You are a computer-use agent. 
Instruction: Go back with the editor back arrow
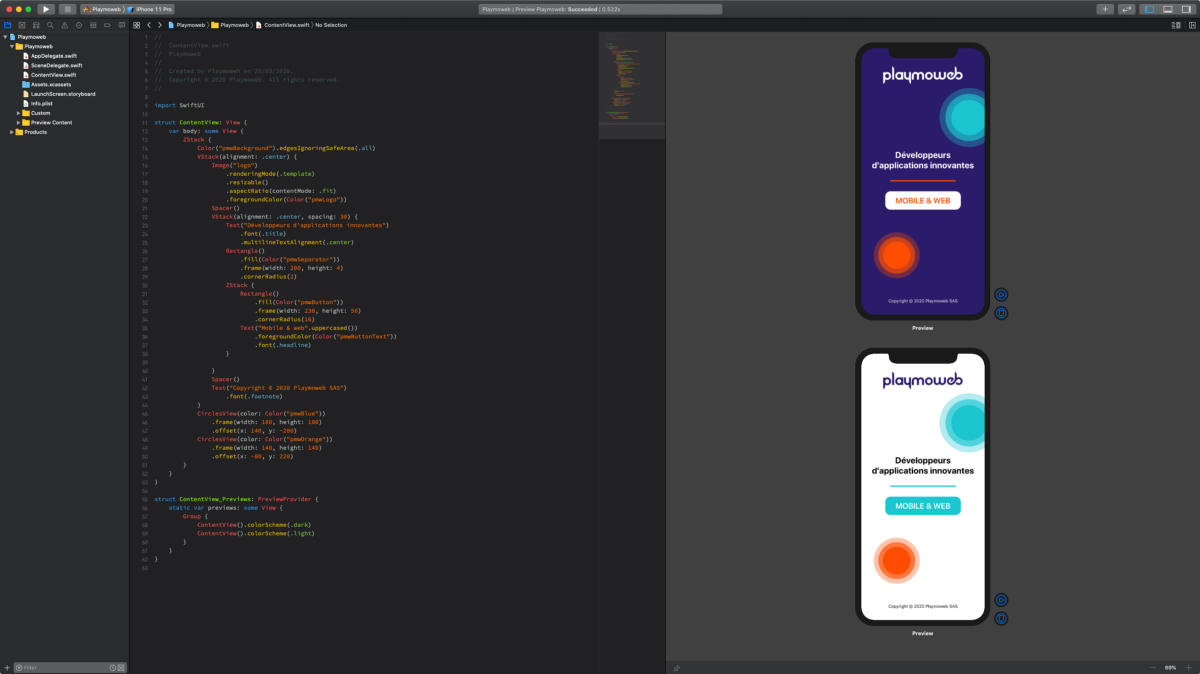coord(148,24)
